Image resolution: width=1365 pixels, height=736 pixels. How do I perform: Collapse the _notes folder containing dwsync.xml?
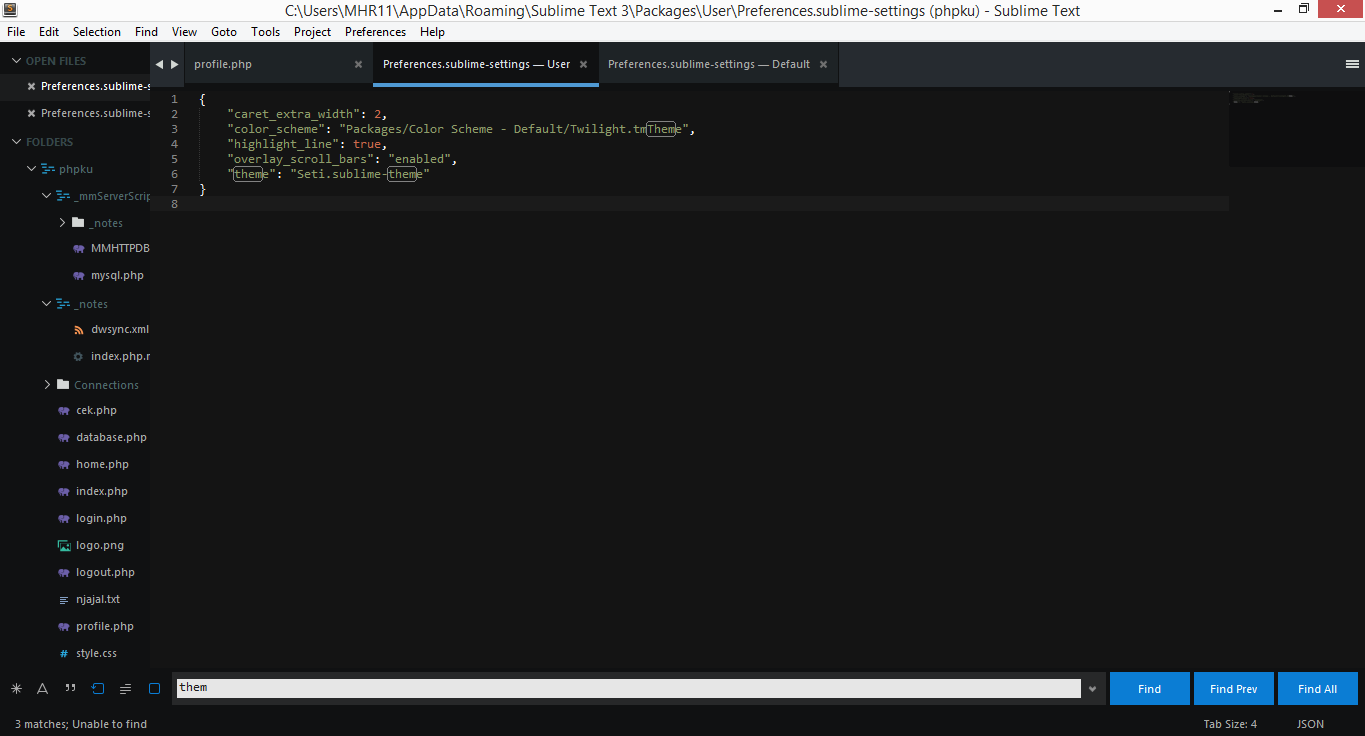(46, 304)
